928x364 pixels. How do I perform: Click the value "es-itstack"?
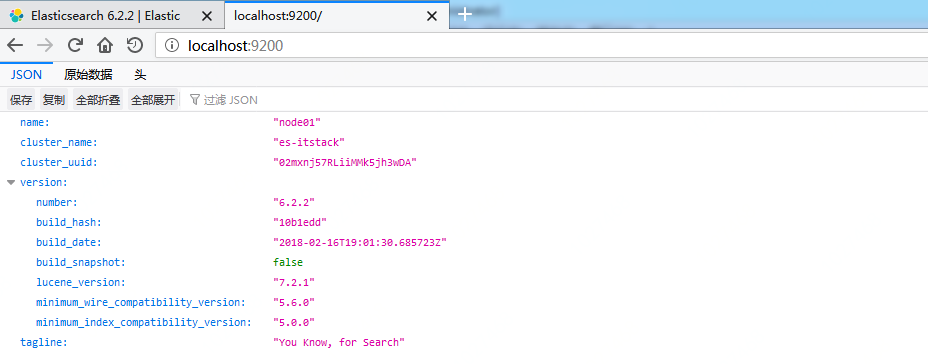[x=308, y=142]
